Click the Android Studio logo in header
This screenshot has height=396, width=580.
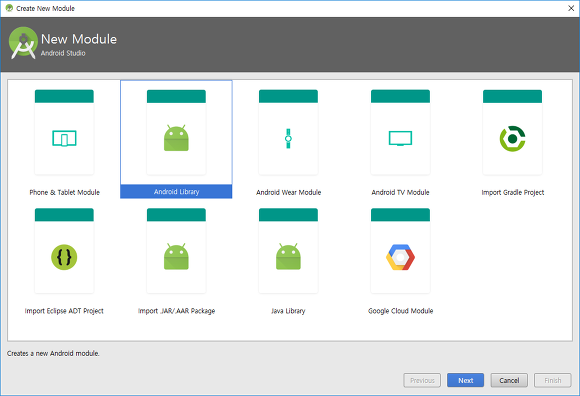pos(23,43)
